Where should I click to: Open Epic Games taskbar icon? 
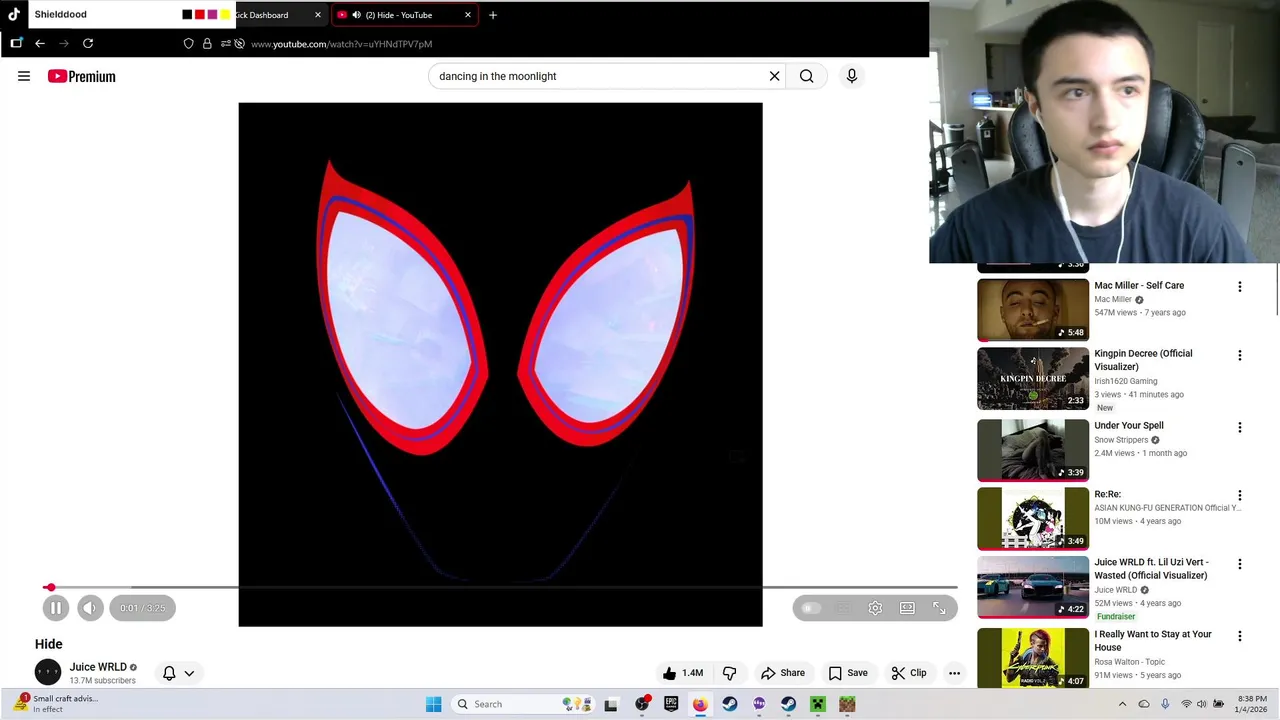[671, 704]
